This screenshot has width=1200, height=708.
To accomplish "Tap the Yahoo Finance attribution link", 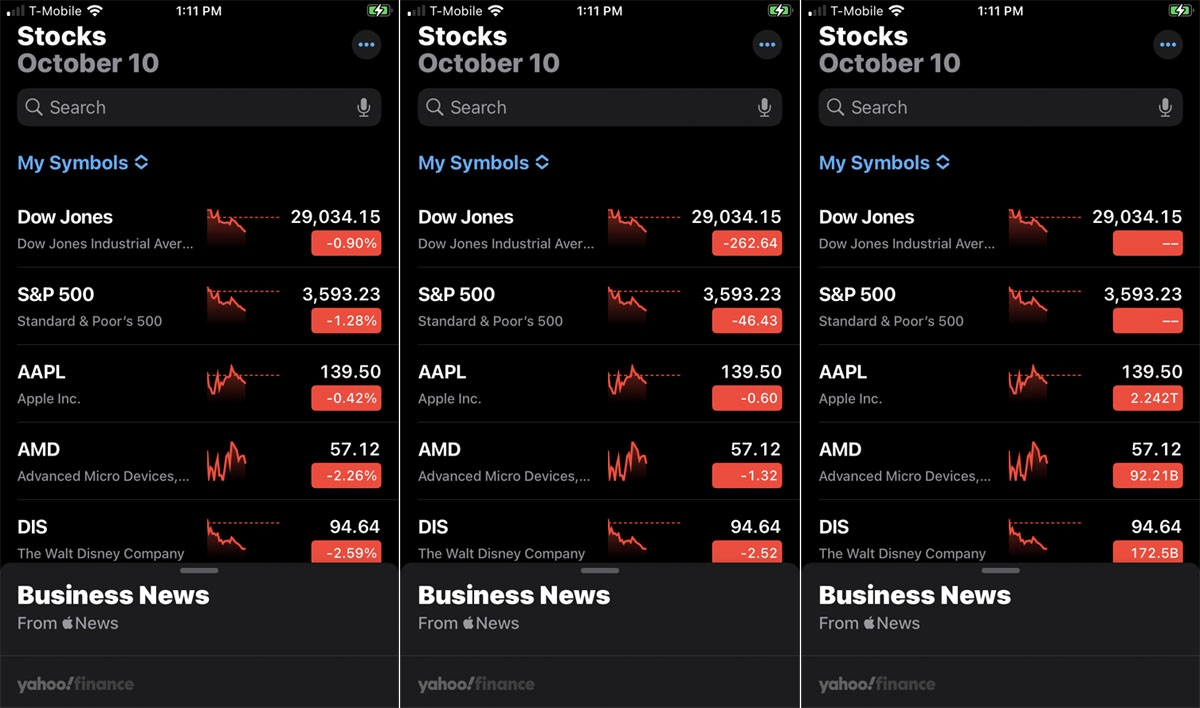I will [75, 684].
